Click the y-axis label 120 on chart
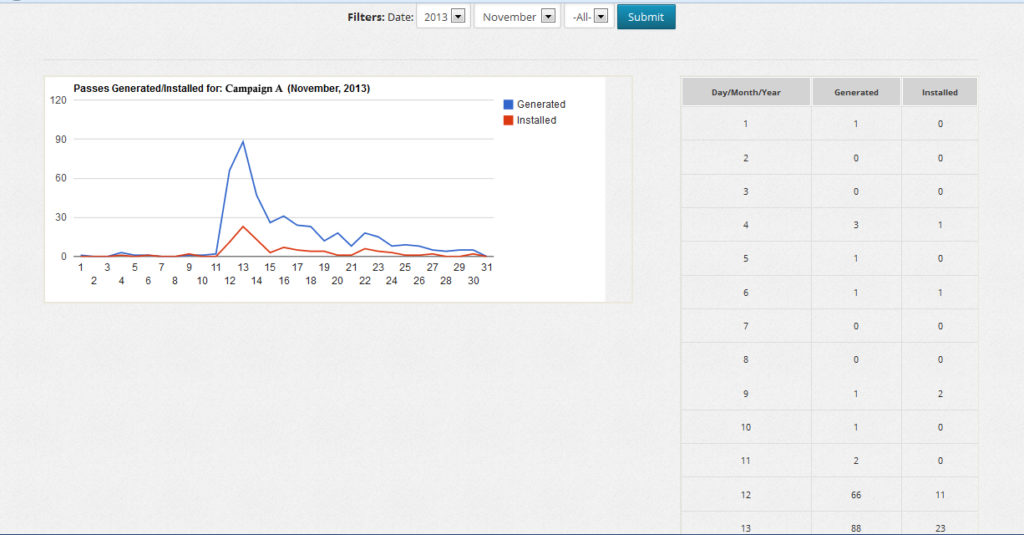The width and height of the screenshot is (1024, 535). point(58,100)
